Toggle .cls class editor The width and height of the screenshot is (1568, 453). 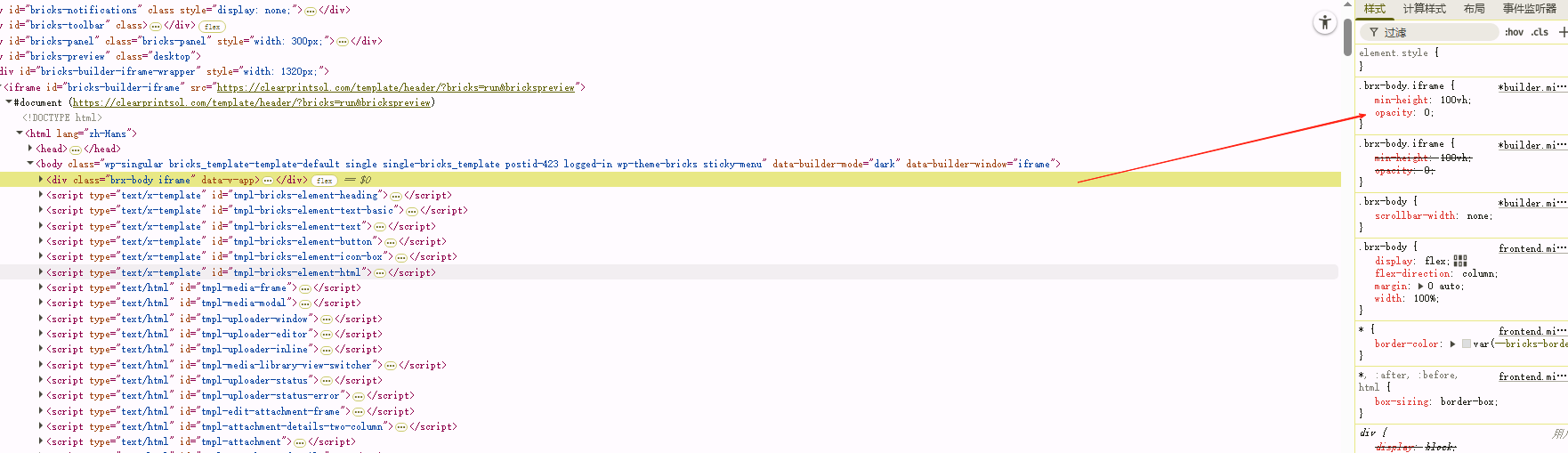point(1540,32)
